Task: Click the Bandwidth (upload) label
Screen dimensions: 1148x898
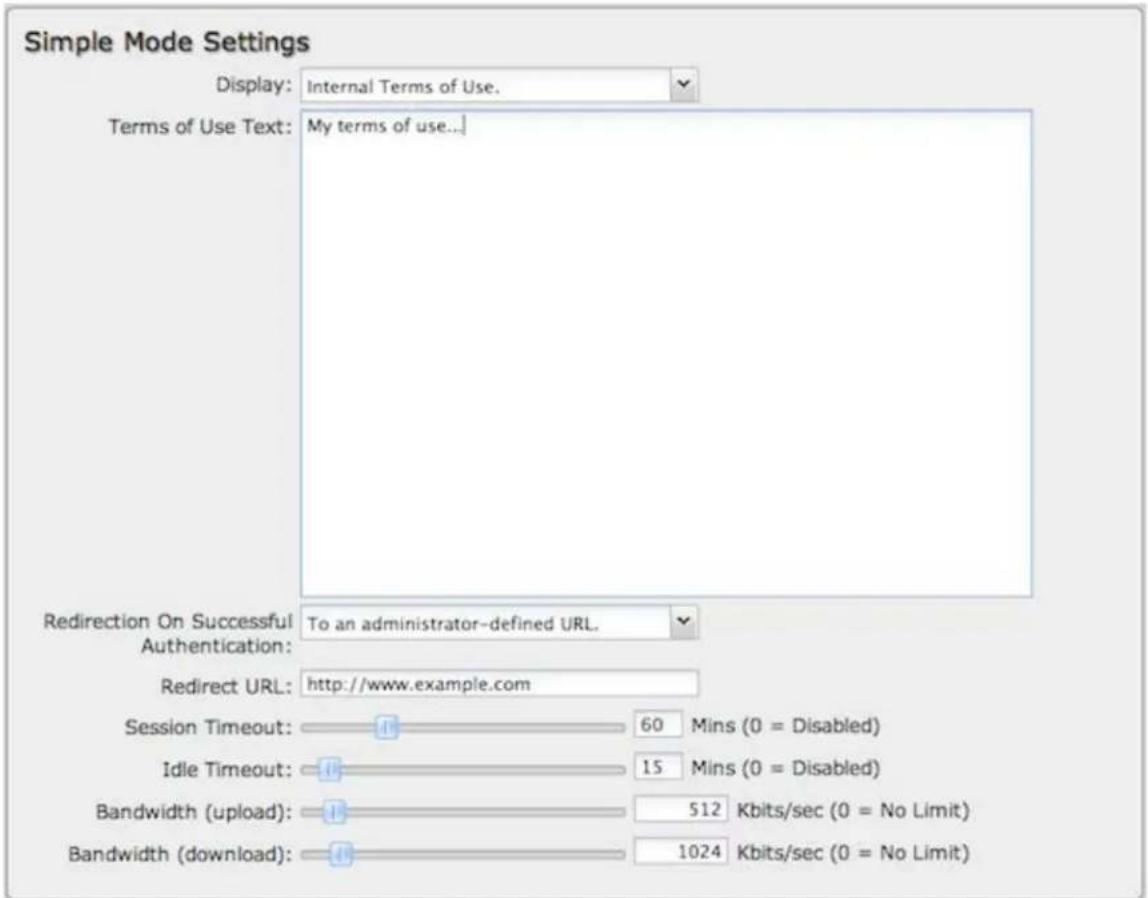Action: coord(194,812)
